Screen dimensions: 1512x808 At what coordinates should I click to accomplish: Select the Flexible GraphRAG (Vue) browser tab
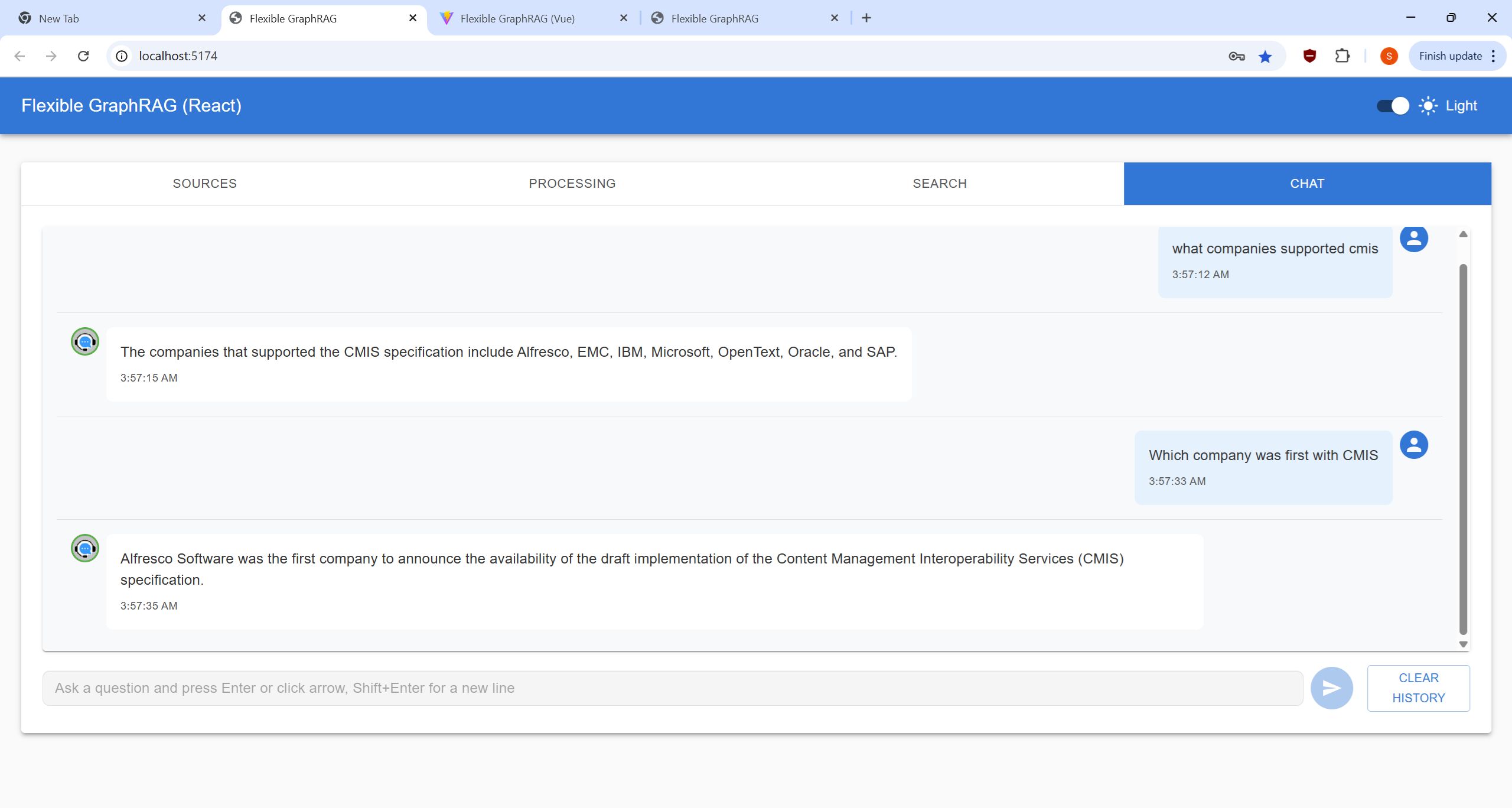pos(517,18)
